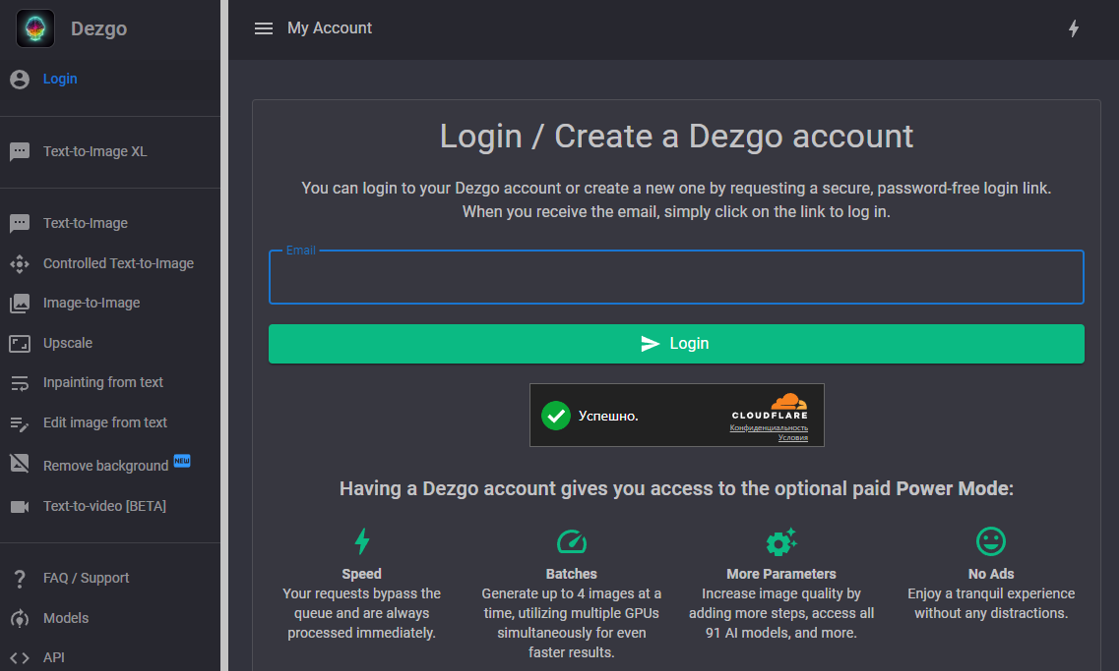This screenshot has height=671, width=1119.
Task: Go to the Models page
Action: pos(110,618)
